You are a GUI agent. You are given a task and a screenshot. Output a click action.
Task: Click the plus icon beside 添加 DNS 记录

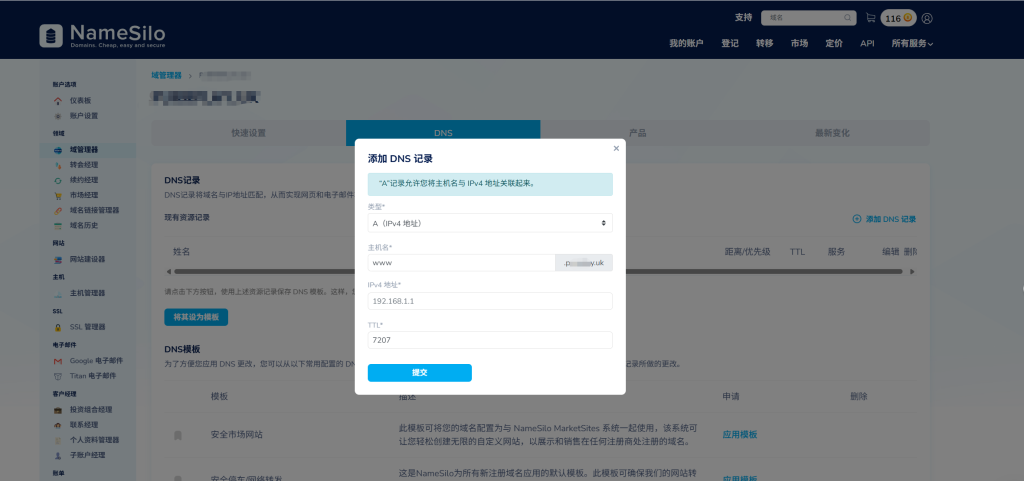coord(857,219)
